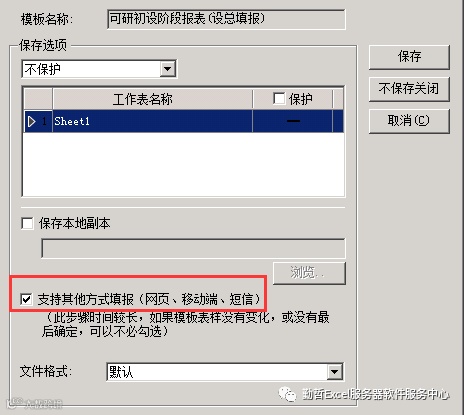This screenshot has width=464, height=415.
Task: Open the 文件格式 dropdown arrow
Action: click(334, 372)
